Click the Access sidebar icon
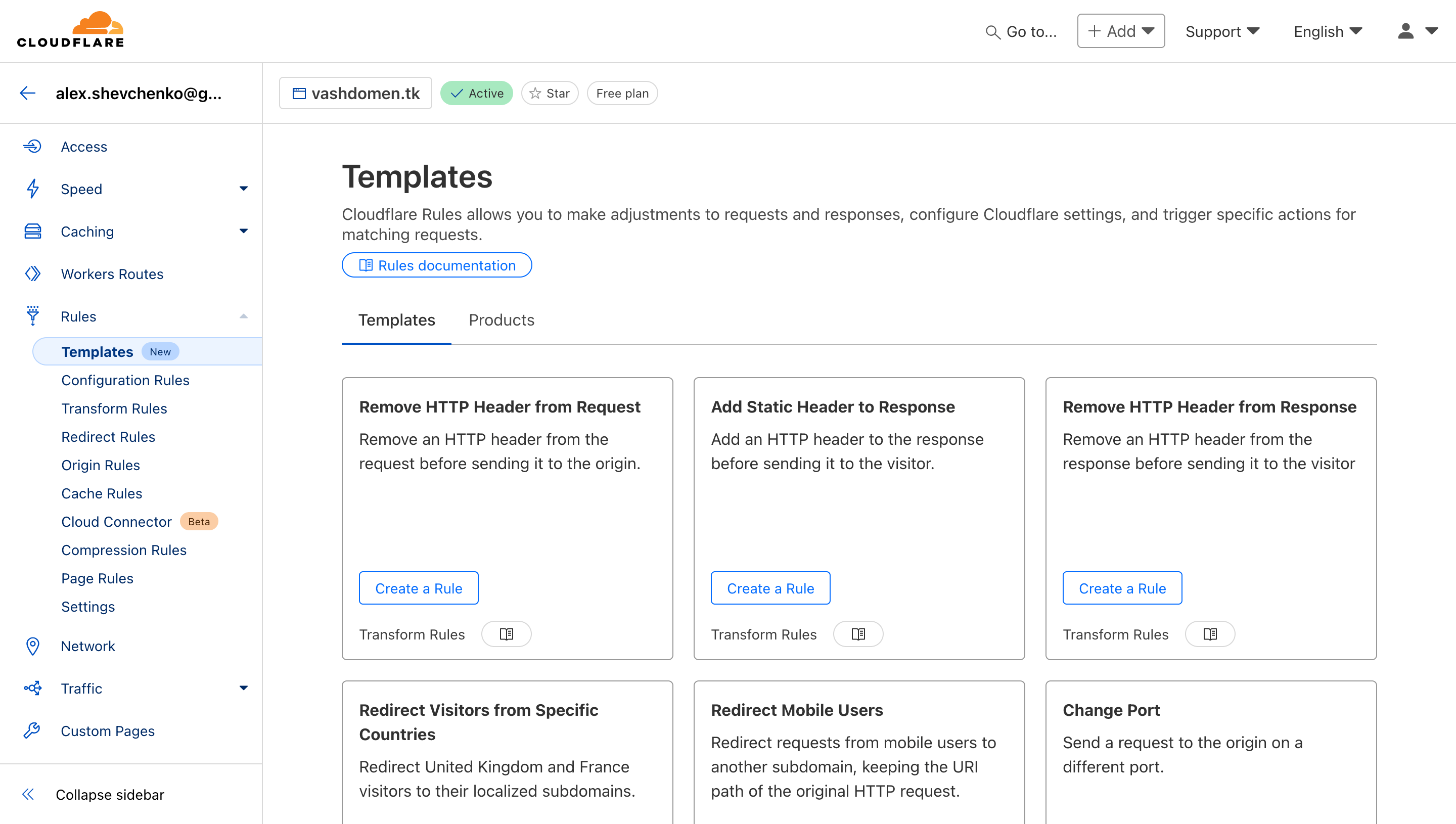This screenshot has height=824, width=1456. [x=33, y=147]
